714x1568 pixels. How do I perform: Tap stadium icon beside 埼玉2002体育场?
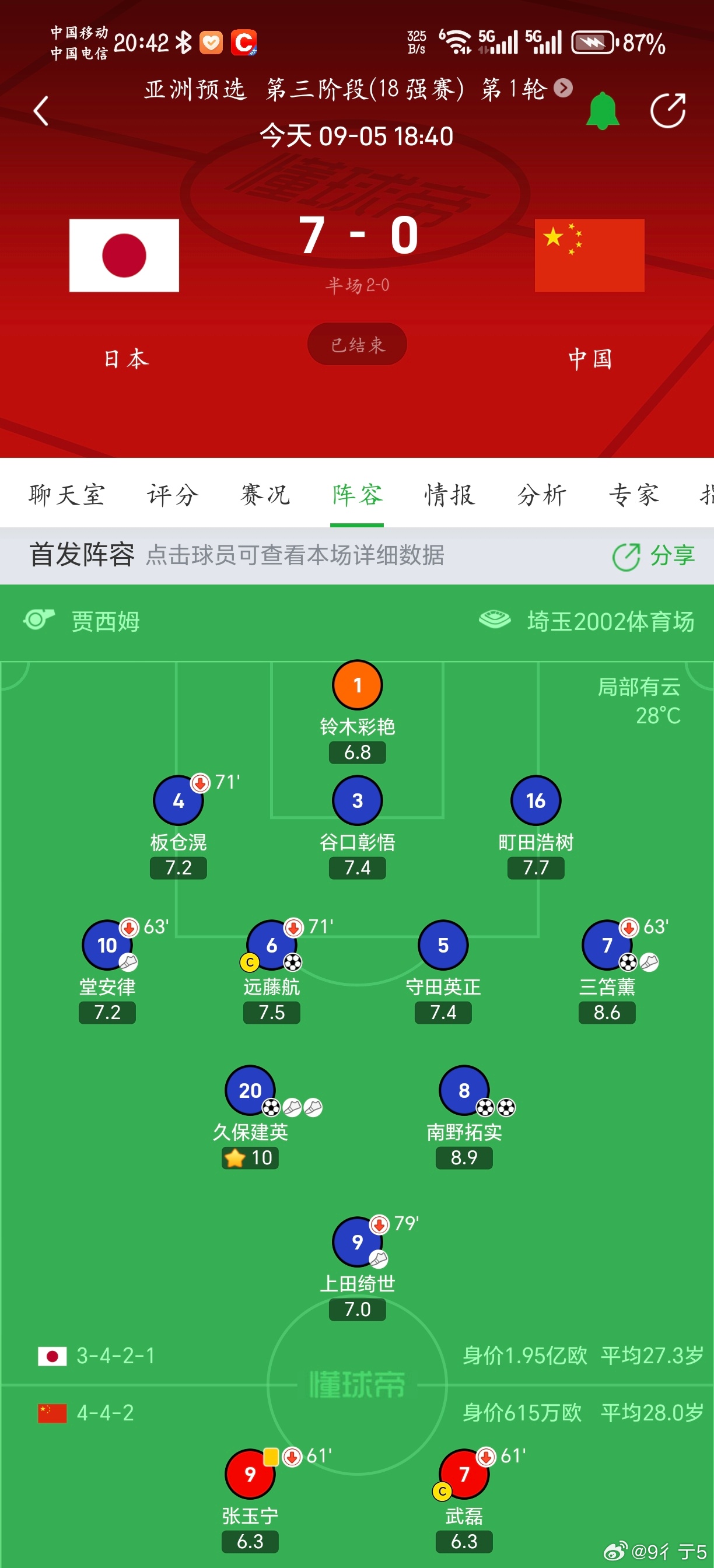(494, 620)
